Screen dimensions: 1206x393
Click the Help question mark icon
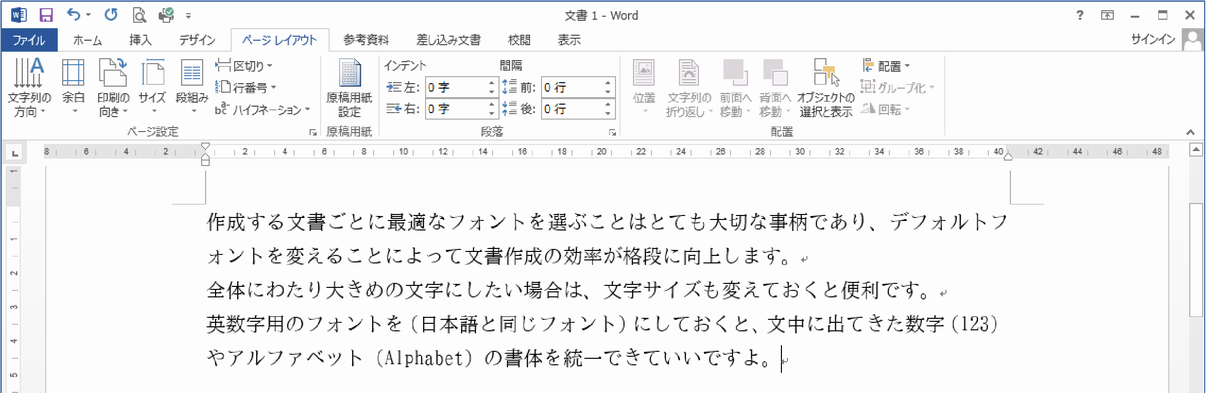point(1079,15)
